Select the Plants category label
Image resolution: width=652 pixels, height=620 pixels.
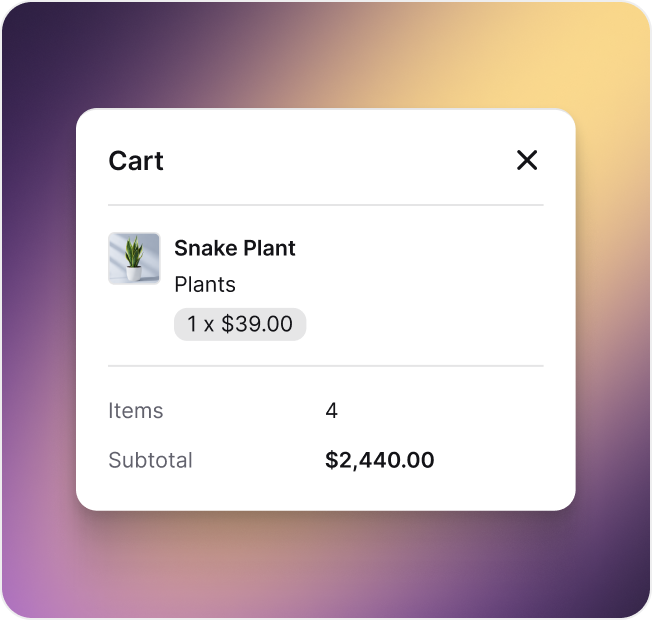(x=205, y=285)
